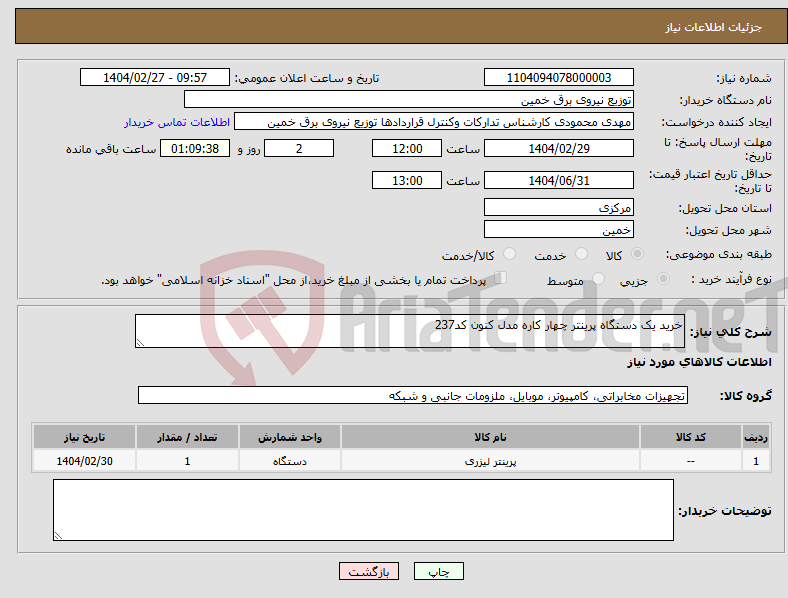Click the buyer explanations textarea
Screen dimensions: 788x598
(x=363, y=510)
